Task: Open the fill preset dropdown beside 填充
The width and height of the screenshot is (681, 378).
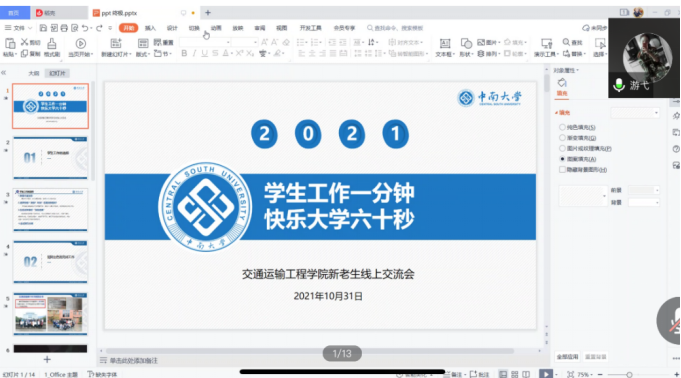Action: [635, 113]
